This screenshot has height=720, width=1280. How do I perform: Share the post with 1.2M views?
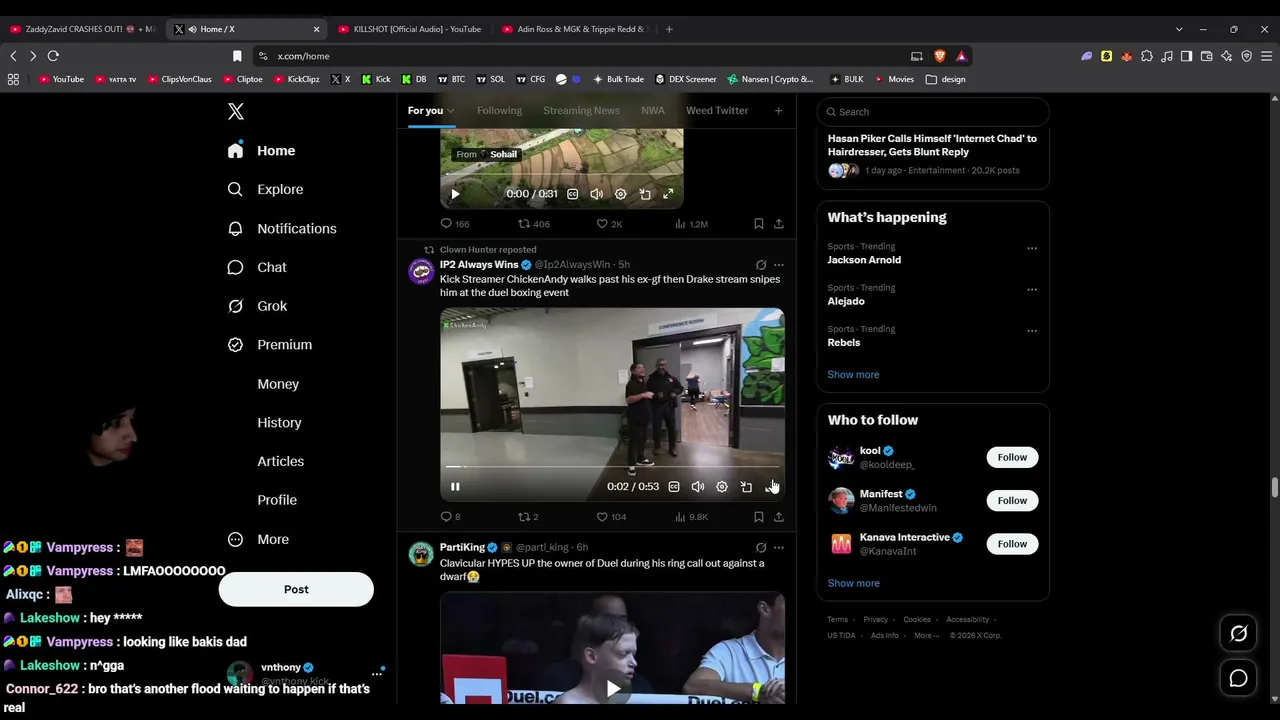click(779, 224)
